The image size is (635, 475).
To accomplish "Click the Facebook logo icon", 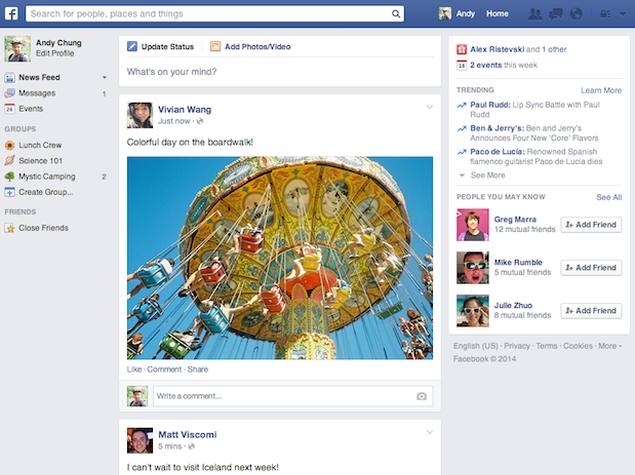I will click(x=12, y=14).
